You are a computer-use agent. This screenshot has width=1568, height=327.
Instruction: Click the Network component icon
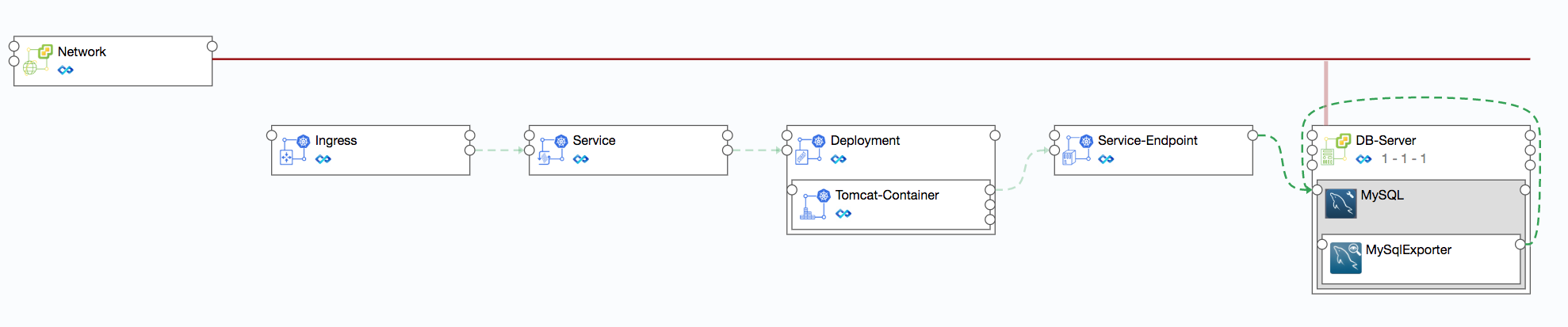click(37, 59)
